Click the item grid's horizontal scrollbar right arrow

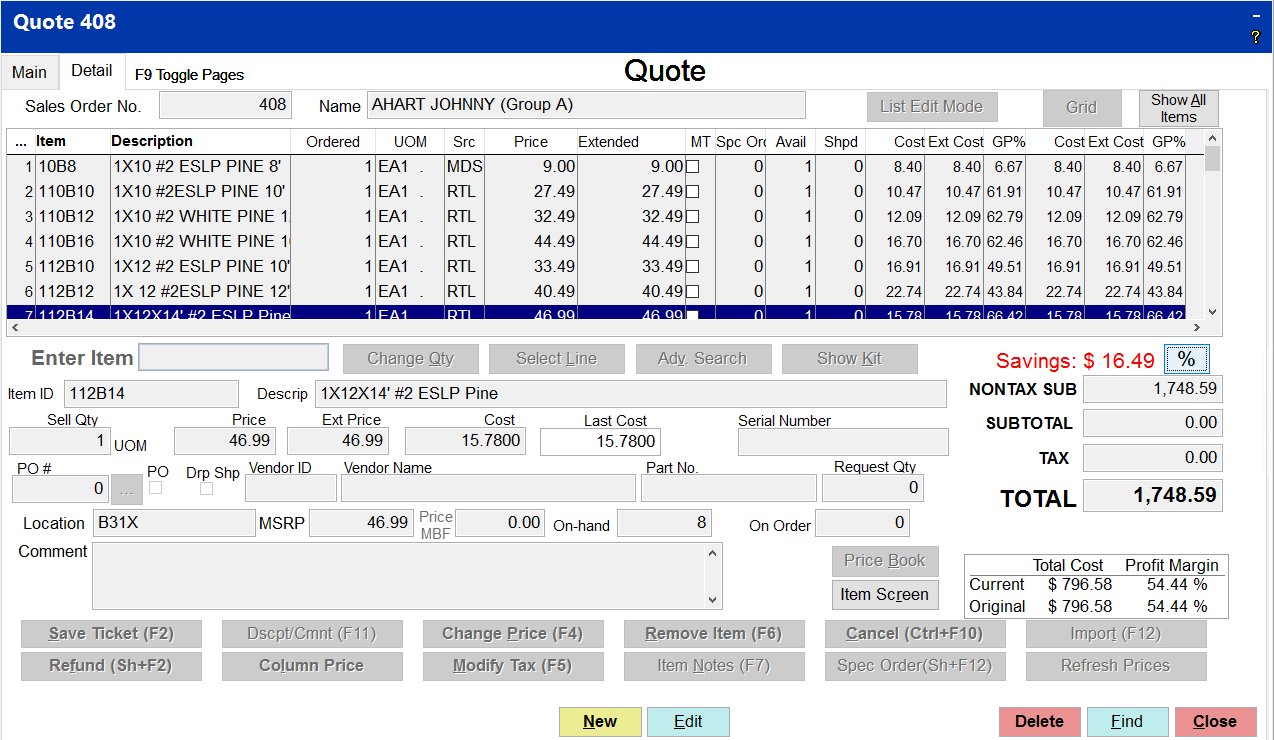point(1195,327)
